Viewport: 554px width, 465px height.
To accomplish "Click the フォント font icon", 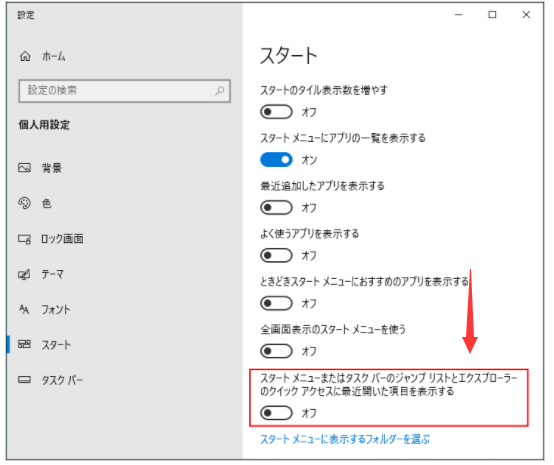I will [24, 310].
